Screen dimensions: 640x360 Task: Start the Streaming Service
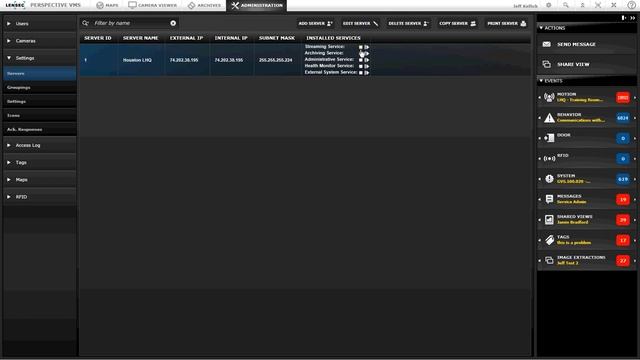[x=367, y=47]
